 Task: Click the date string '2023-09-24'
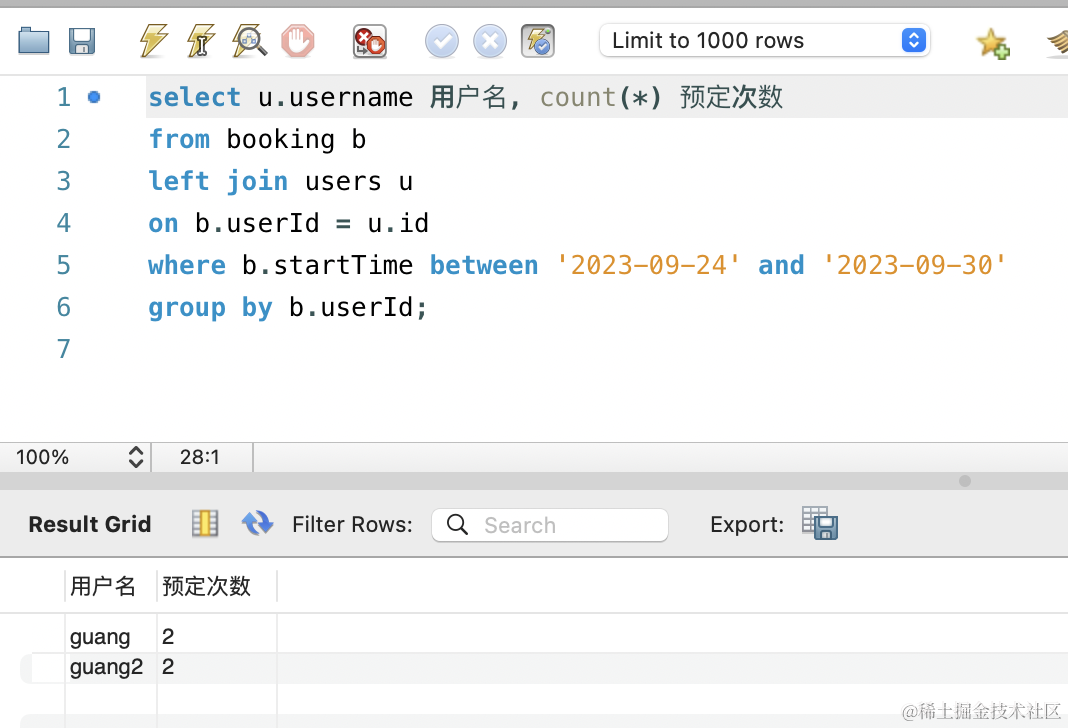(x=648, y=265)
